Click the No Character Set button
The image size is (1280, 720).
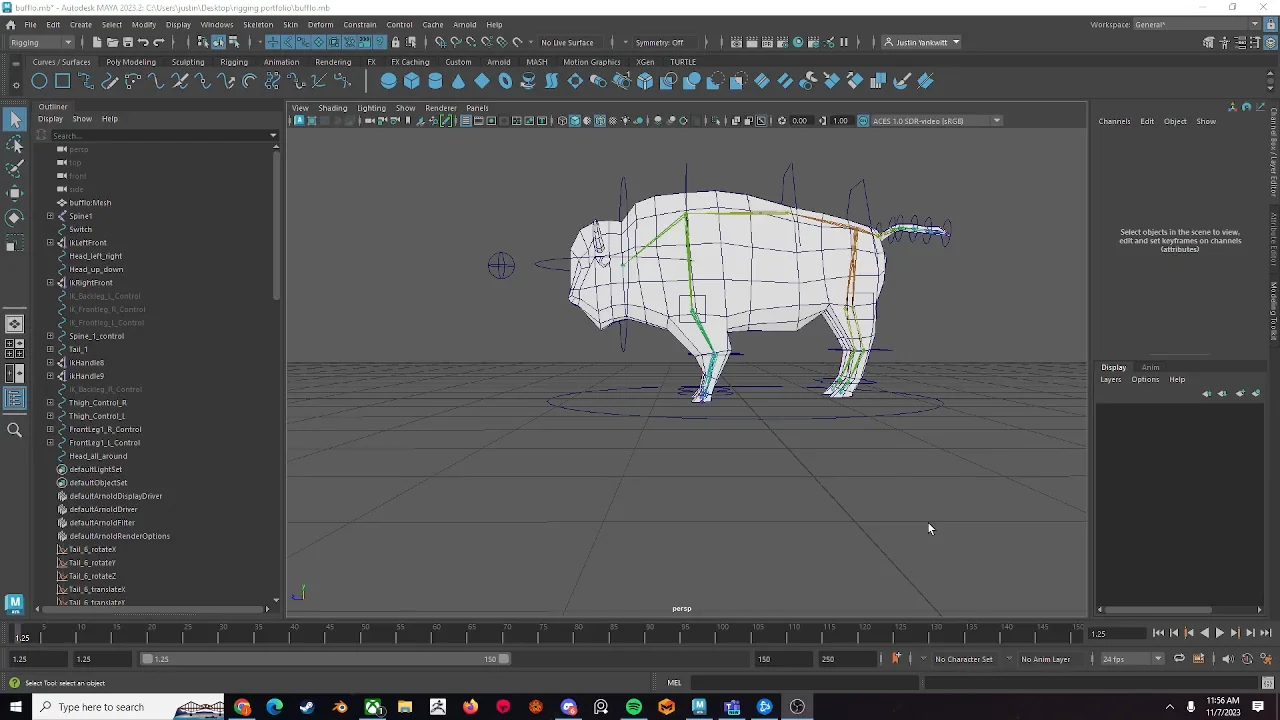(x=964, y=659)
